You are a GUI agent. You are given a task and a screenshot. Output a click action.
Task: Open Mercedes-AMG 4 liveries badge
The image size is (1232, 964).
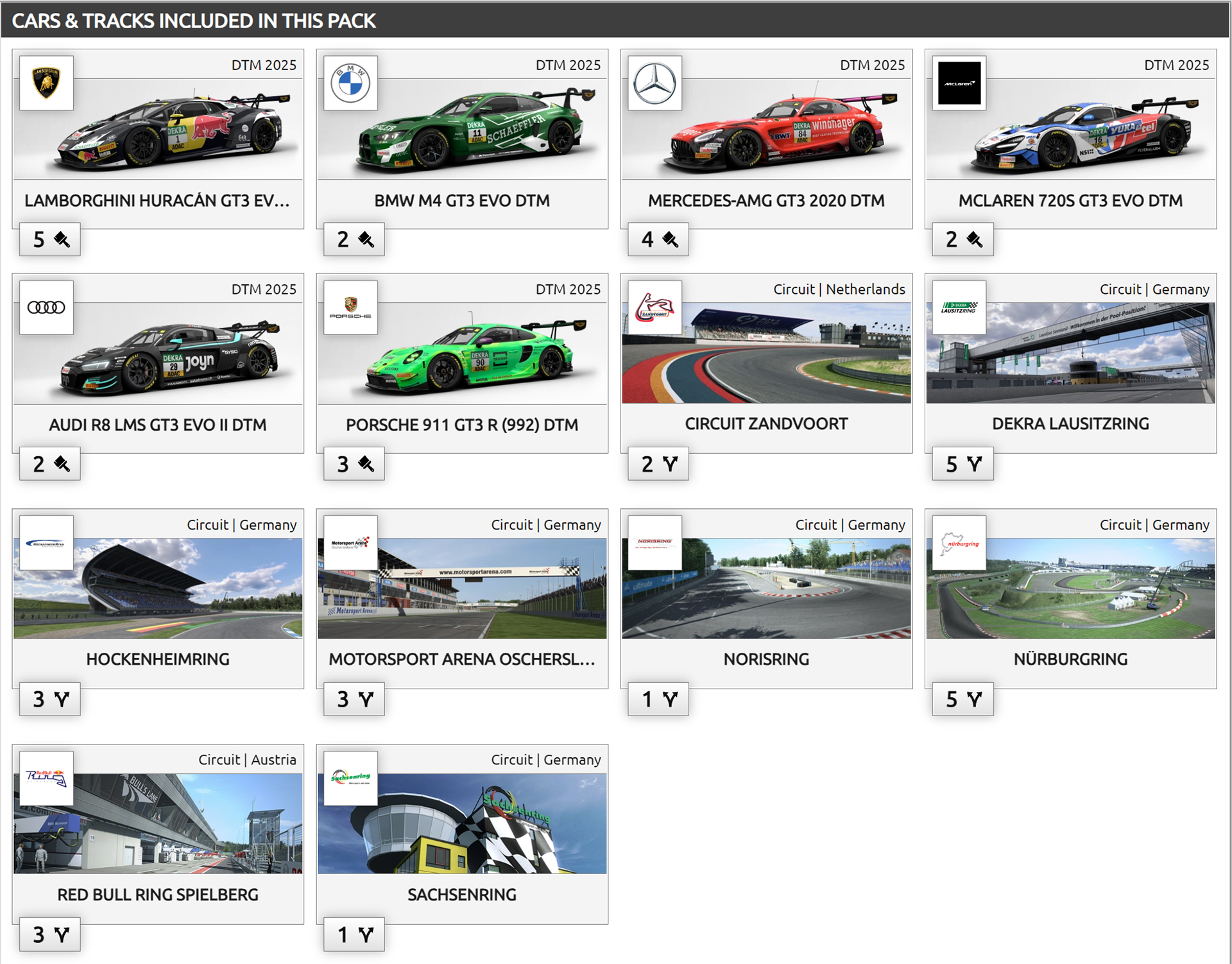click(x=658, y=239)
